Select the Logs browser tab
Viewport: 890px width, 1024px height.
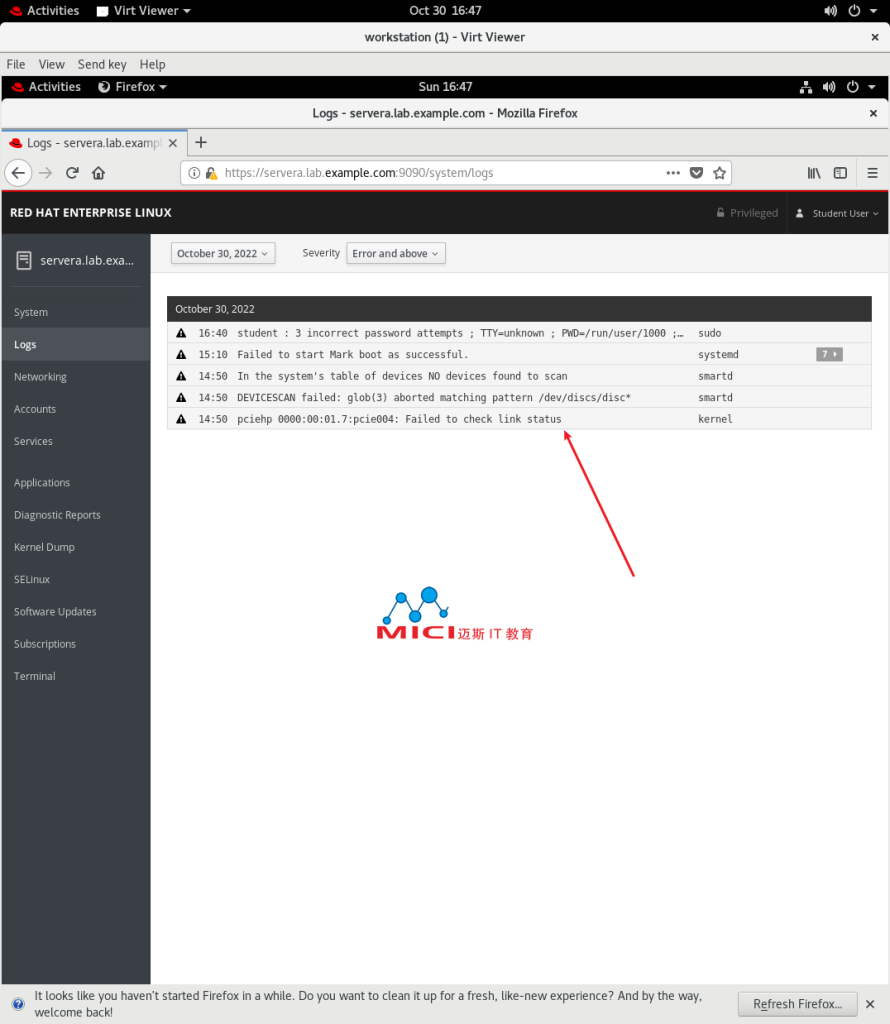click(x=95, y=143)
